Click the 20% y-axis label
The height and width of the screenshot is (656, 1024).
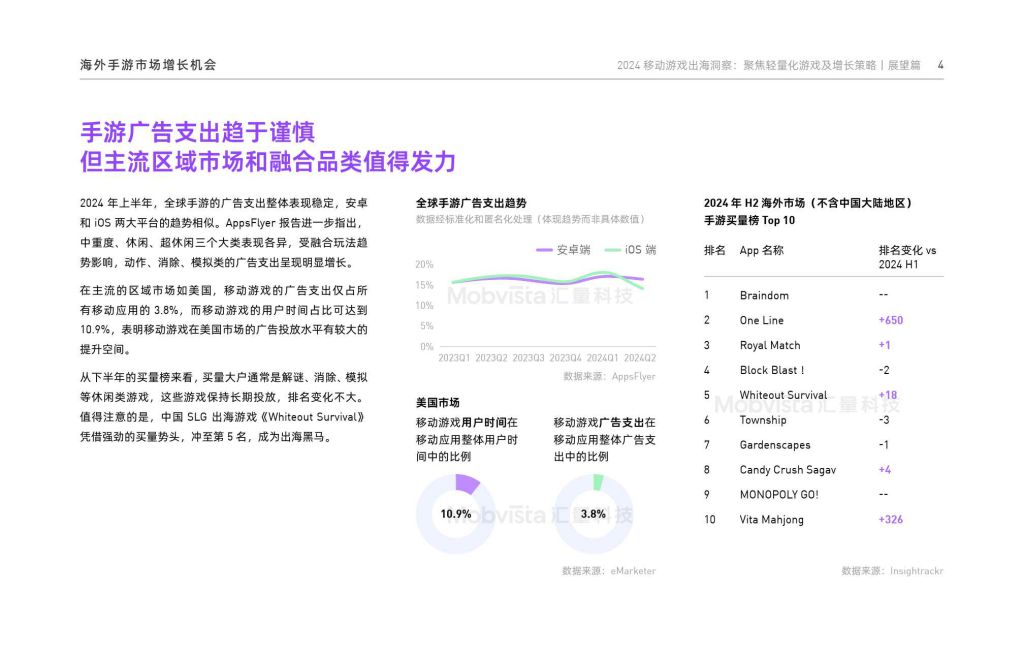coord(424,264)
